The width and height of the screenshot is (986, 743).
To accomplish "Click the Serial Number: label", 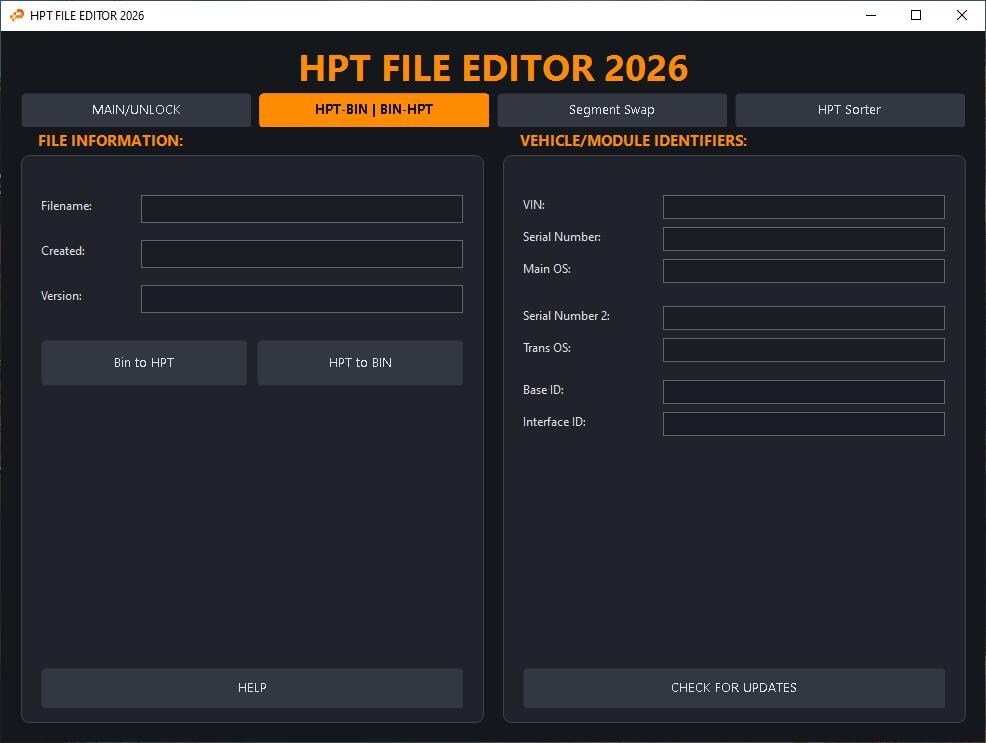I will [x=562, y=237].
